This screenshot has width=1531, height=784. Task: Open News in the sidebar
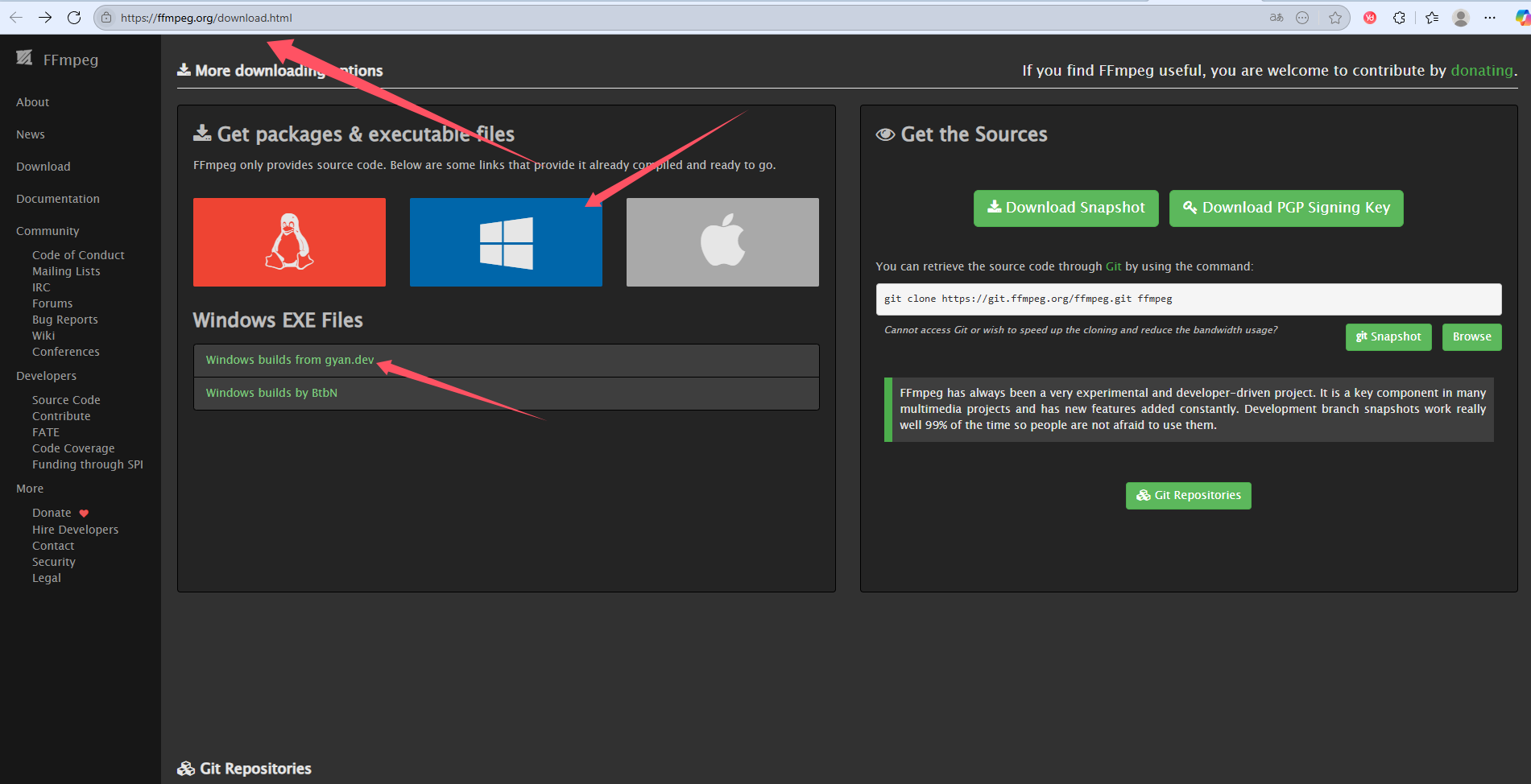point(31,134)
